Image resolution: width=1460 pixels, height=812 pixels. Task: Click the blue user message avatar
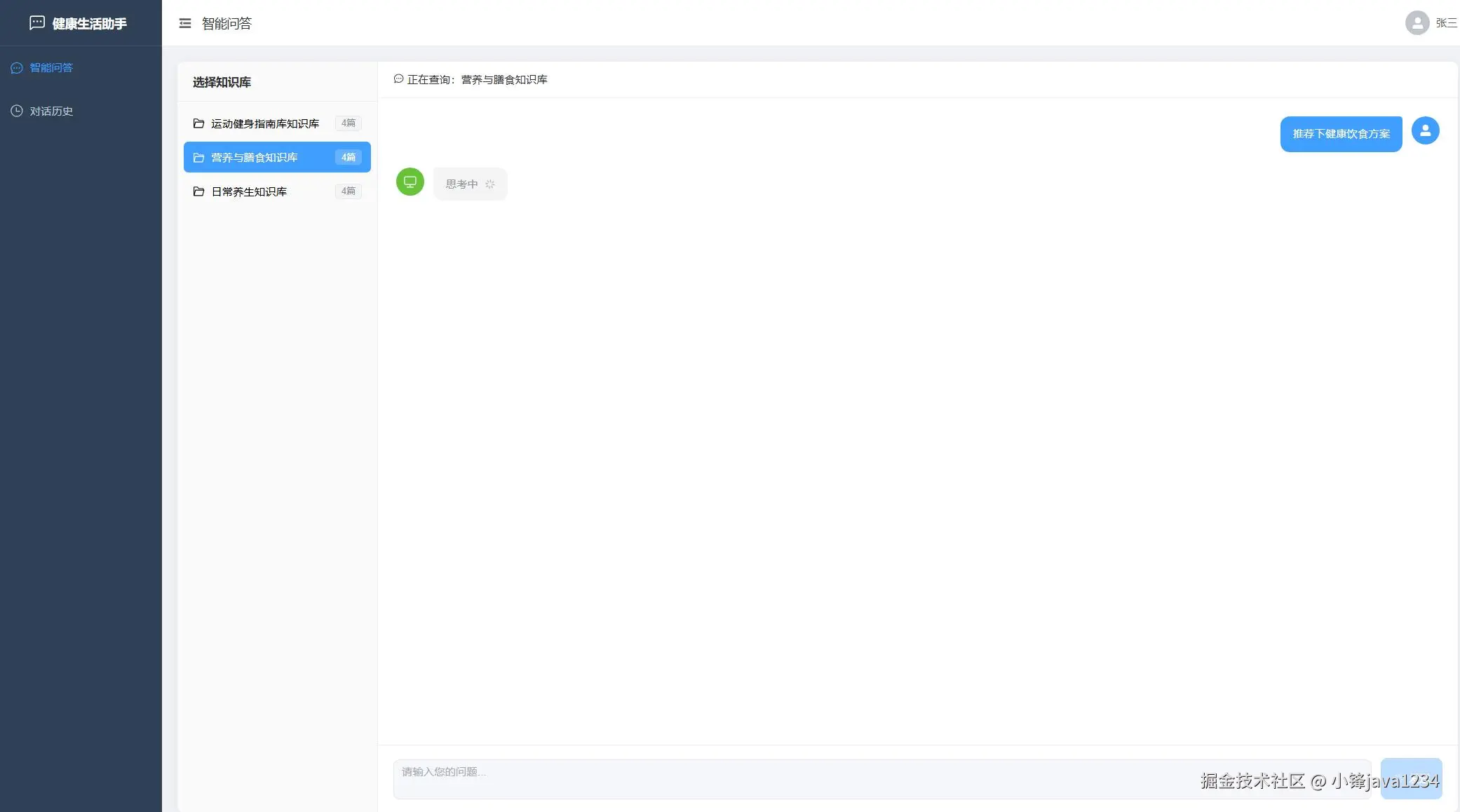(1425, 130)
